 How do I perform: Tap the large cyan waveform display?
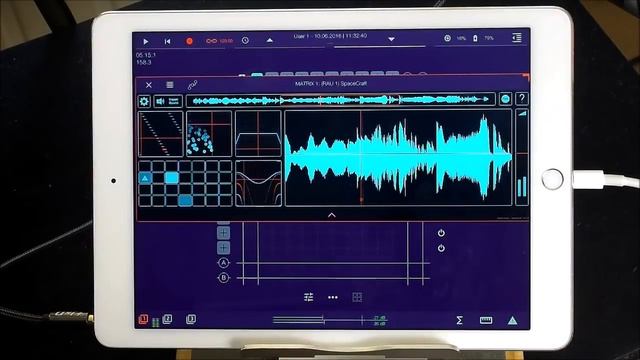(398, 158)
